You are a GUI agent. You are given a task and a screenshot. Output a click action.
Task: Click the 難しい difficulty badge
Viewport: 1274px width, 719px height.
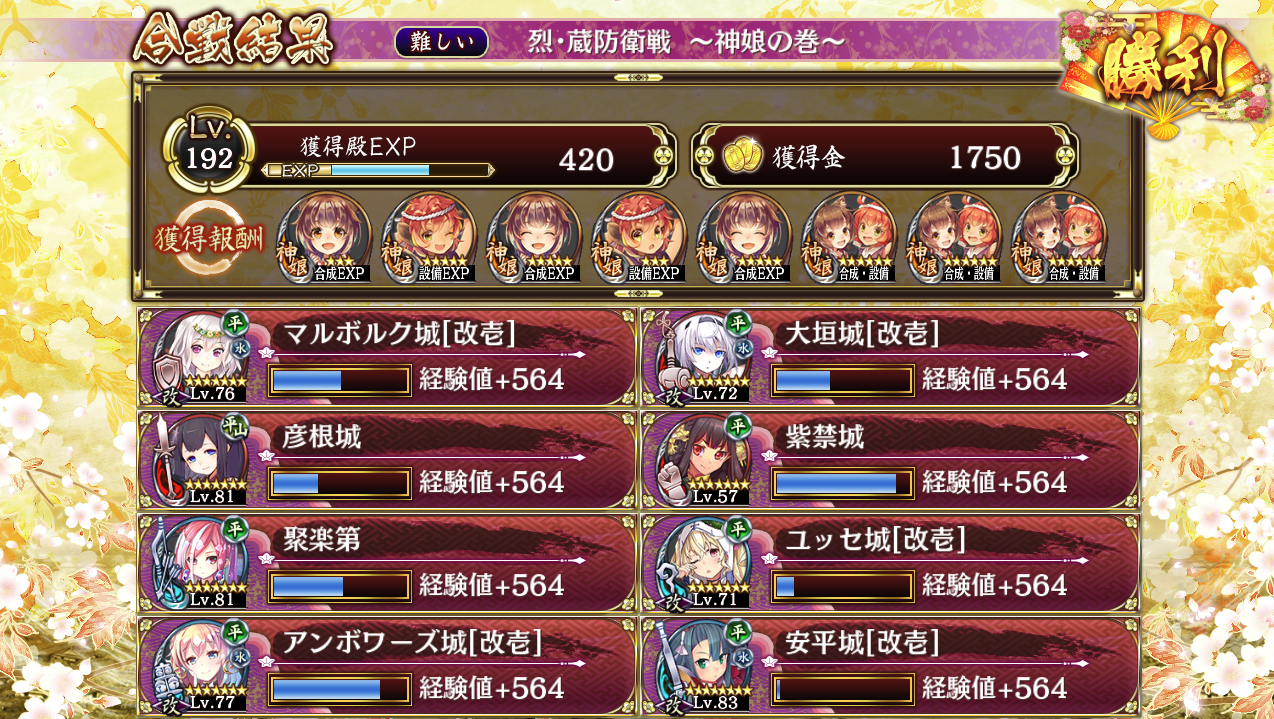[x=441, y=42]
